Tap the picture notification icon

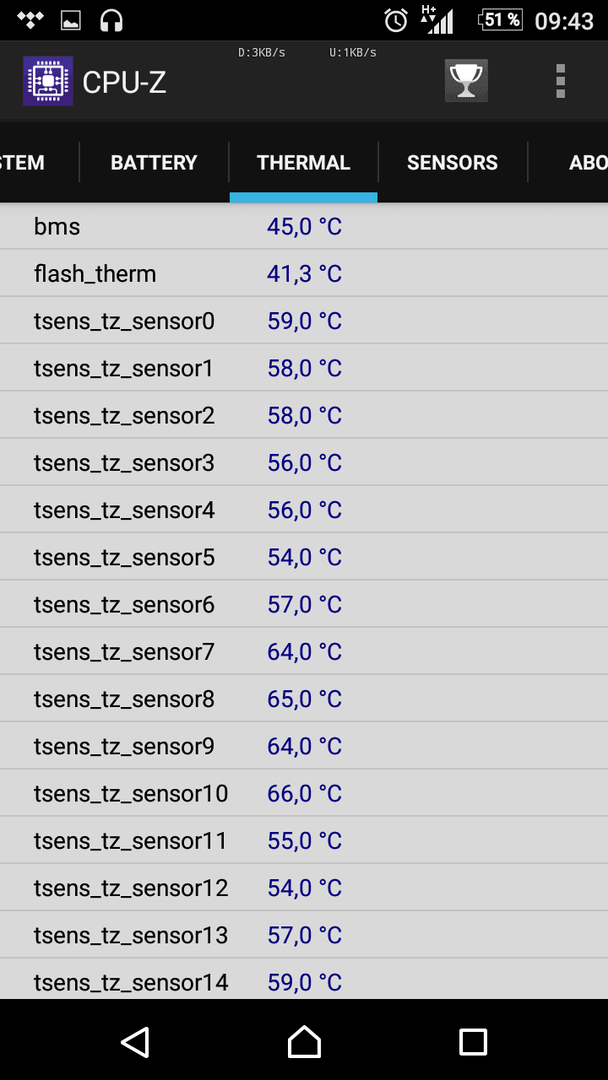point(71,21)
